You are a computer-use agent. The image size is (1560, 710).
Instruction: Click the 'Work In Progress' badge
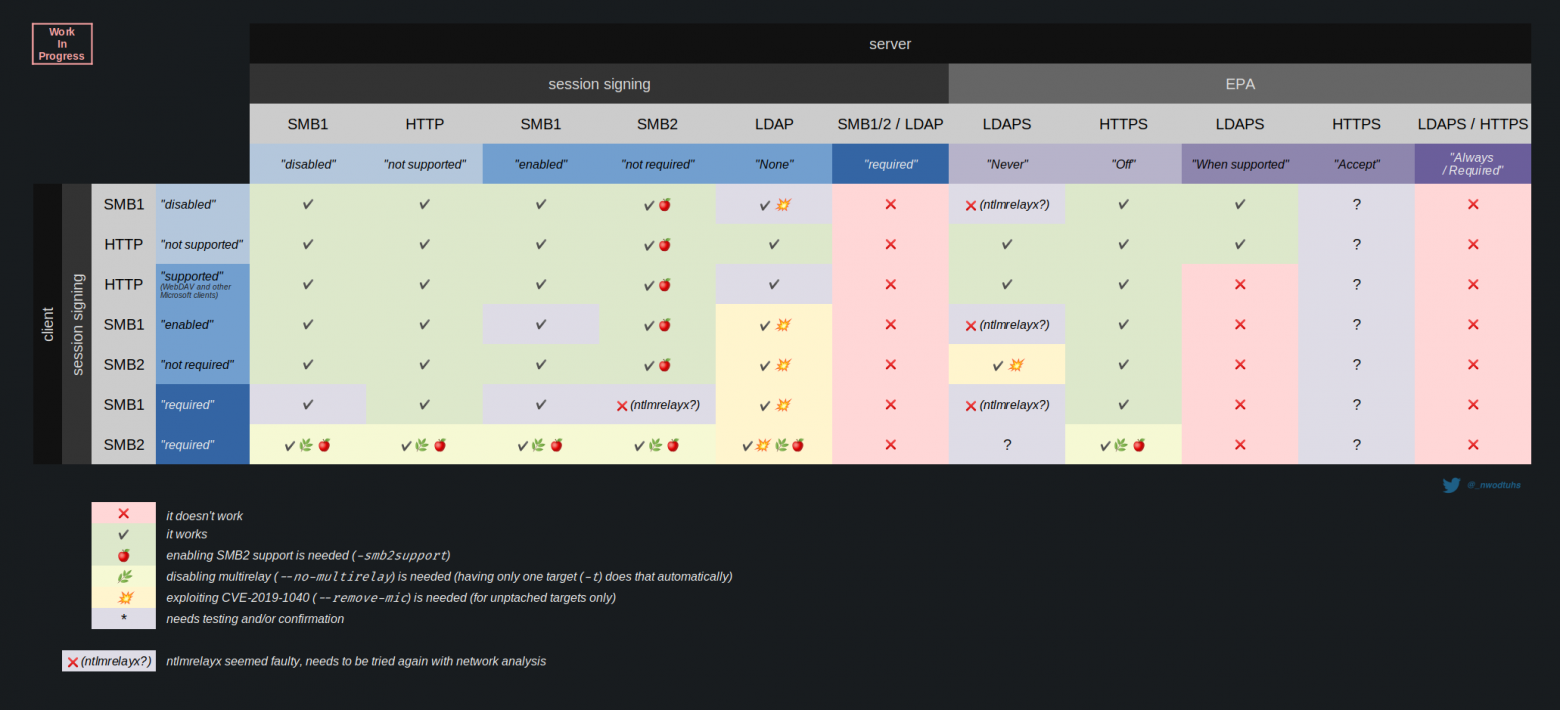[61, 43]
